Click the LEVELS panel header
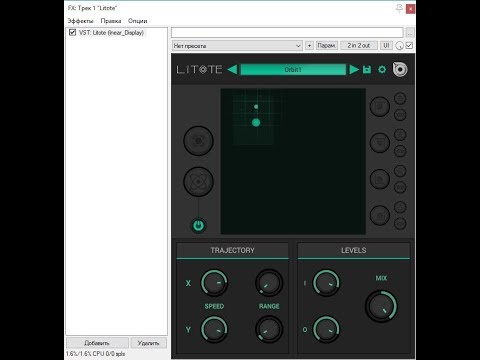480x360 pixels. [354, 250]
